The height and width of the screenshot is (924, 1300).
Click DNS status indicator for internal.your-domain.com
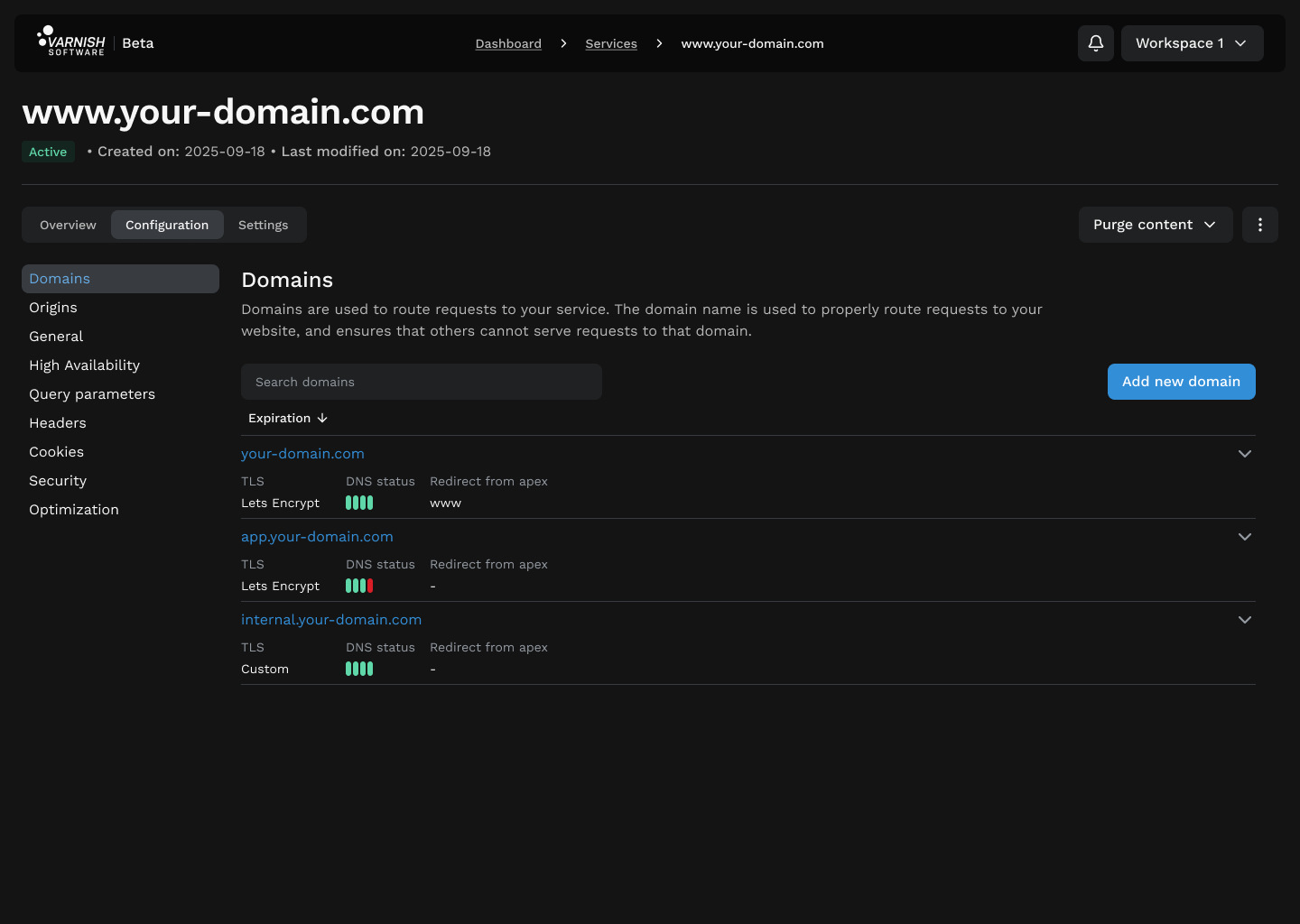tap(359, 669)
